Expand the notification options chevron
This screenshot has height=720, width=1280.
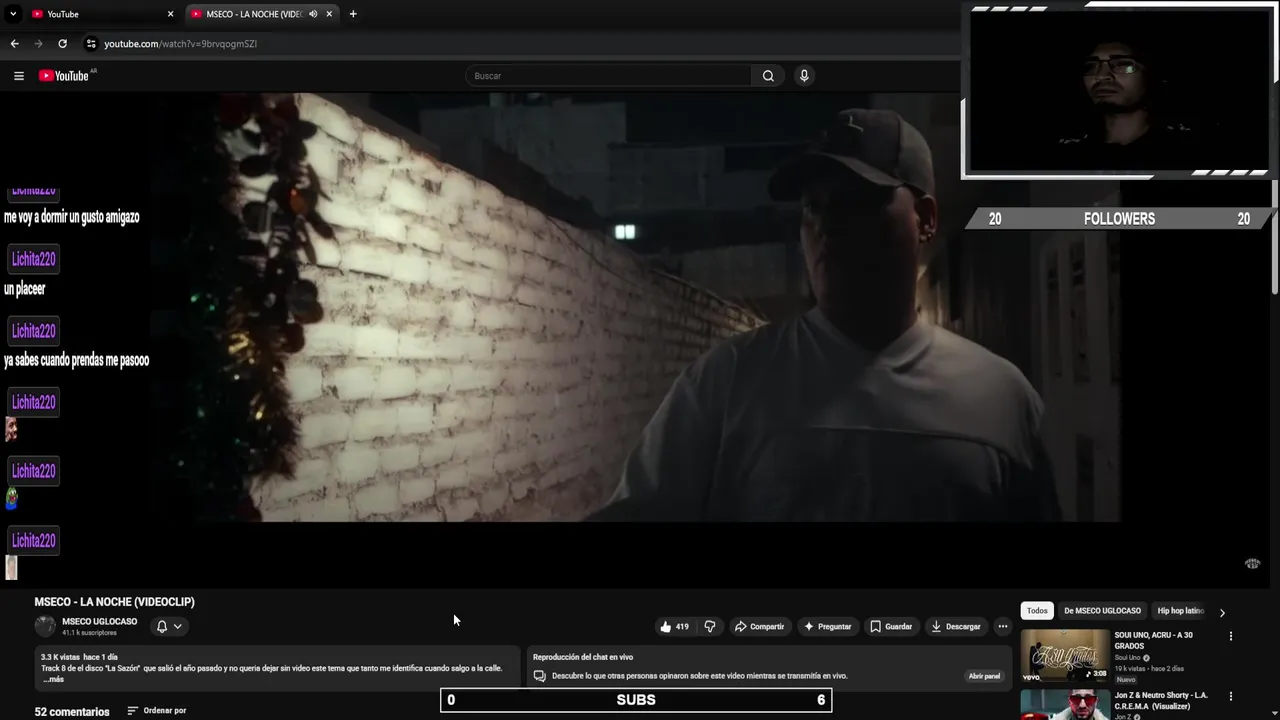(x=178, y=627)
